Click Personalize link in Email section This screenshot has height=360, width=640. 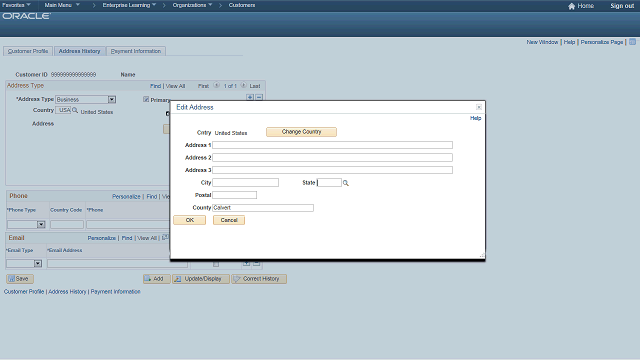click(x=102, y=238)
